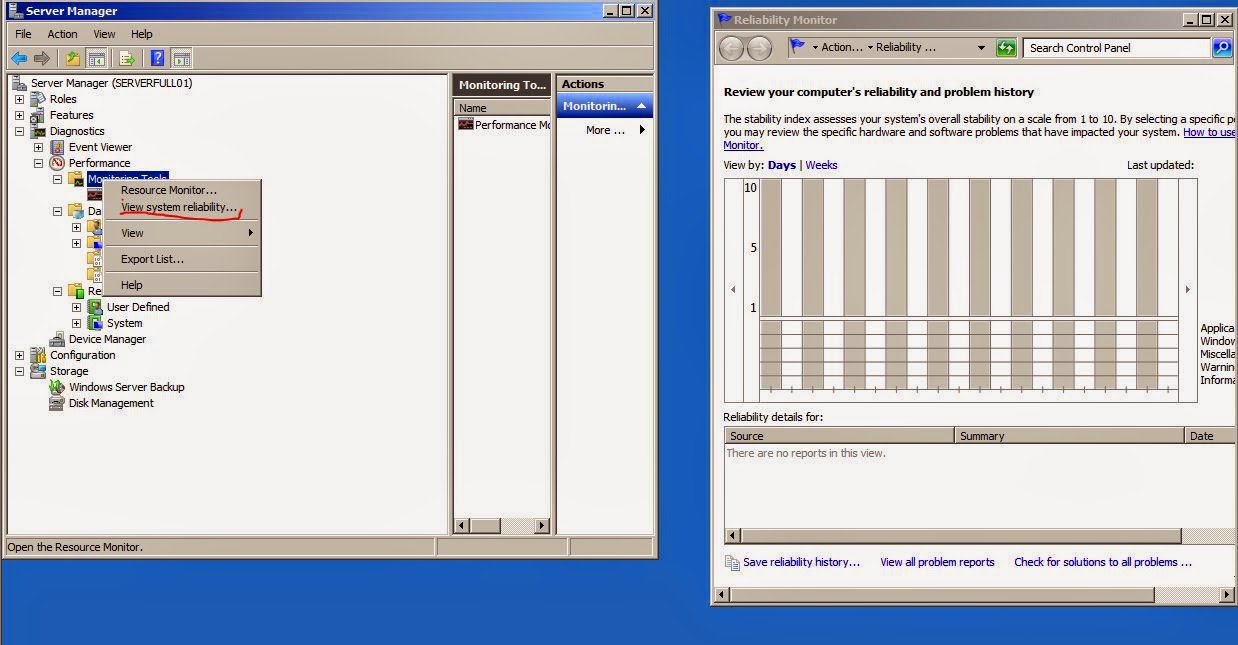Click the Back arrow in Server Manager toolbar
Screen dimensions: 1238x645
[x=19, y=58]
